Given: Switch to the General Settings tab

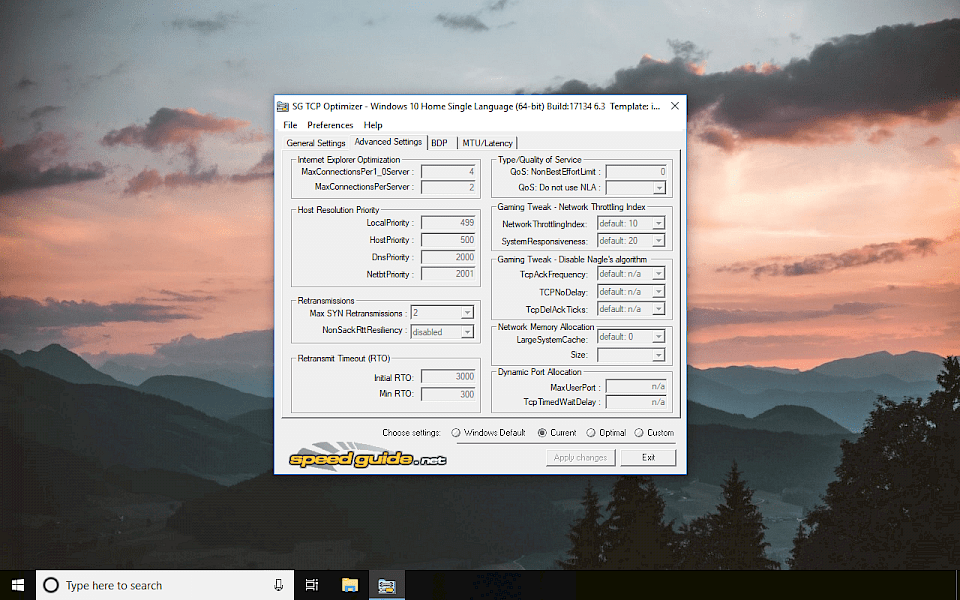Looking at the screenshot, I should pos(316,143).
